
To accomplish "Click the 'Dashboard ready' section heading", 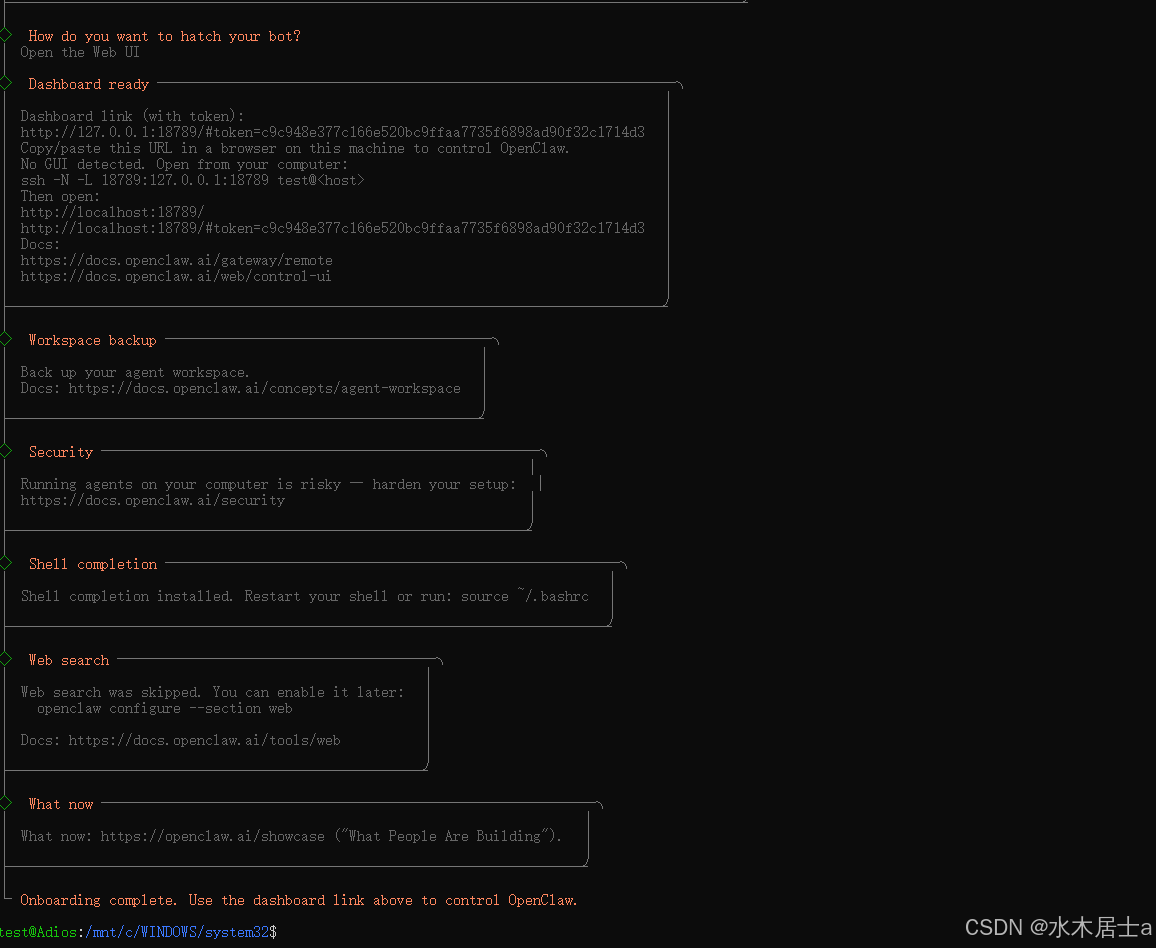I will point(88,84).
